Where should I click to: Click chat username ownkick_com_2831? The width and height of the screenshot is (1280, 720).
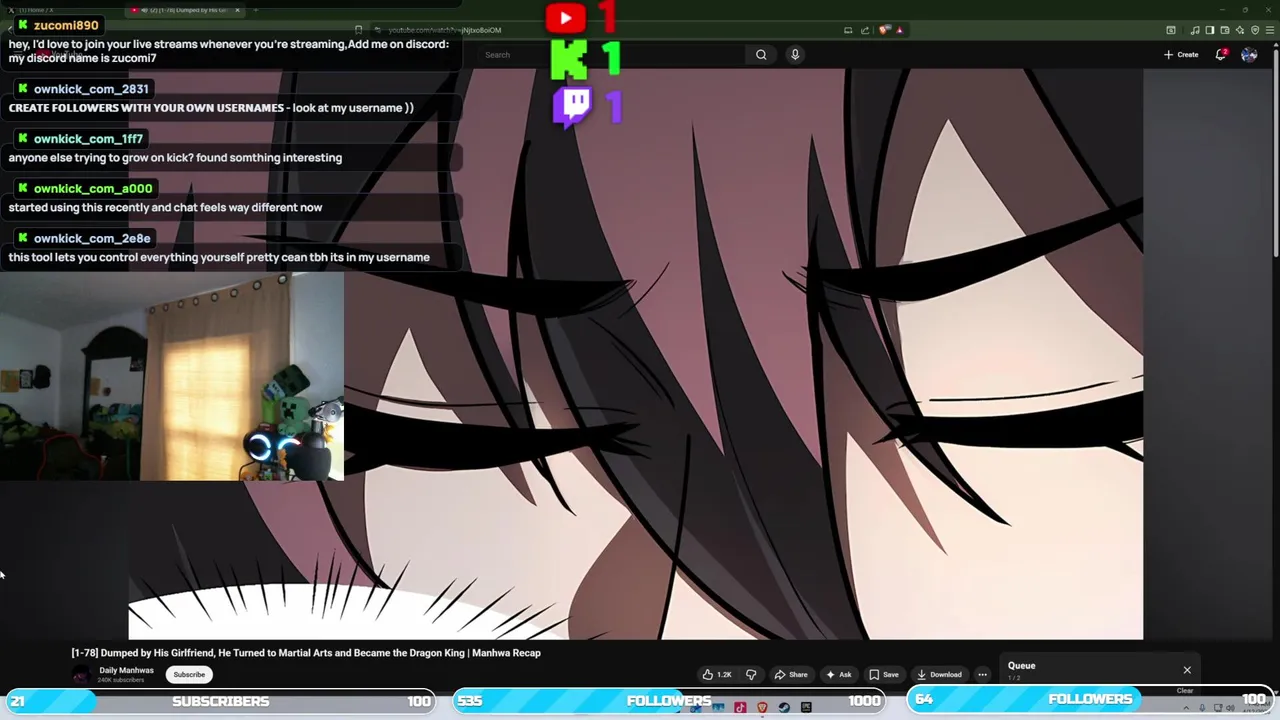pos(91,89)
